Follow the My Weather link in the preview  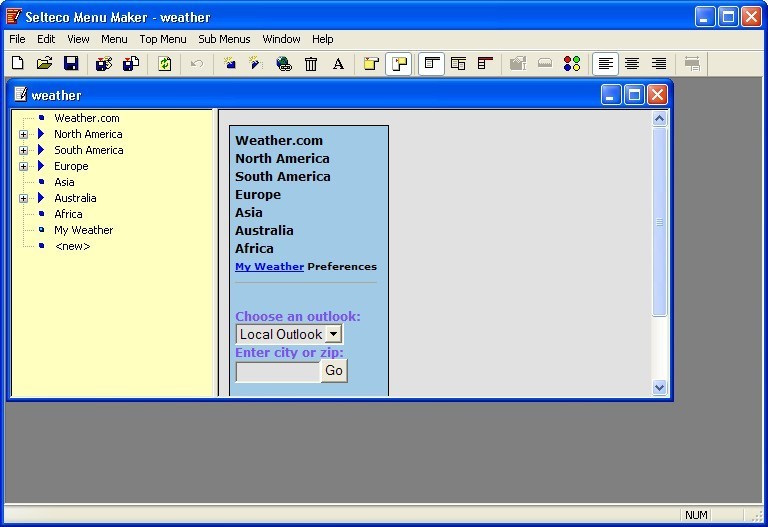[x=269, y=267]
